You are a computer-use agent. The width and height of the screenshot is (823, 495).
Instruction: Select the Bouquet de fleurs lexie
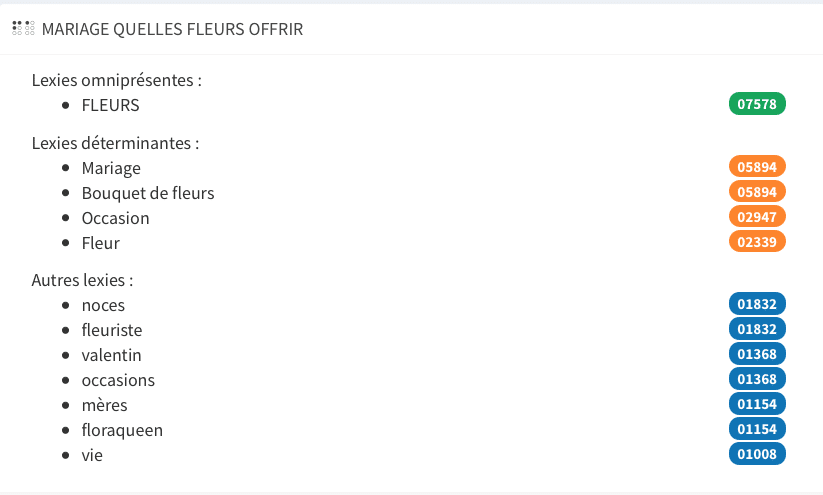point(148,193)
